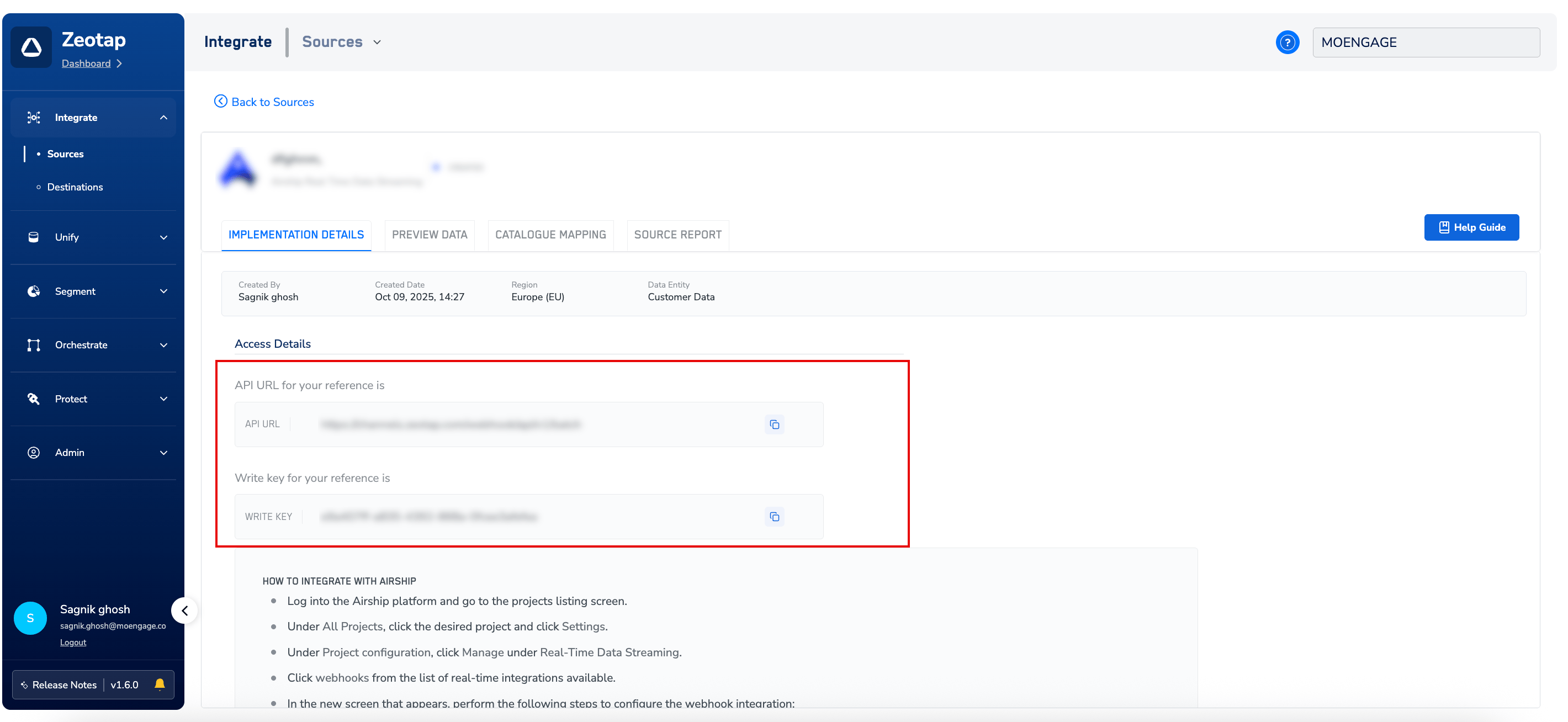Open Destinations in the sidebar
1568x722 pixels.
click(x=75, y=187)
